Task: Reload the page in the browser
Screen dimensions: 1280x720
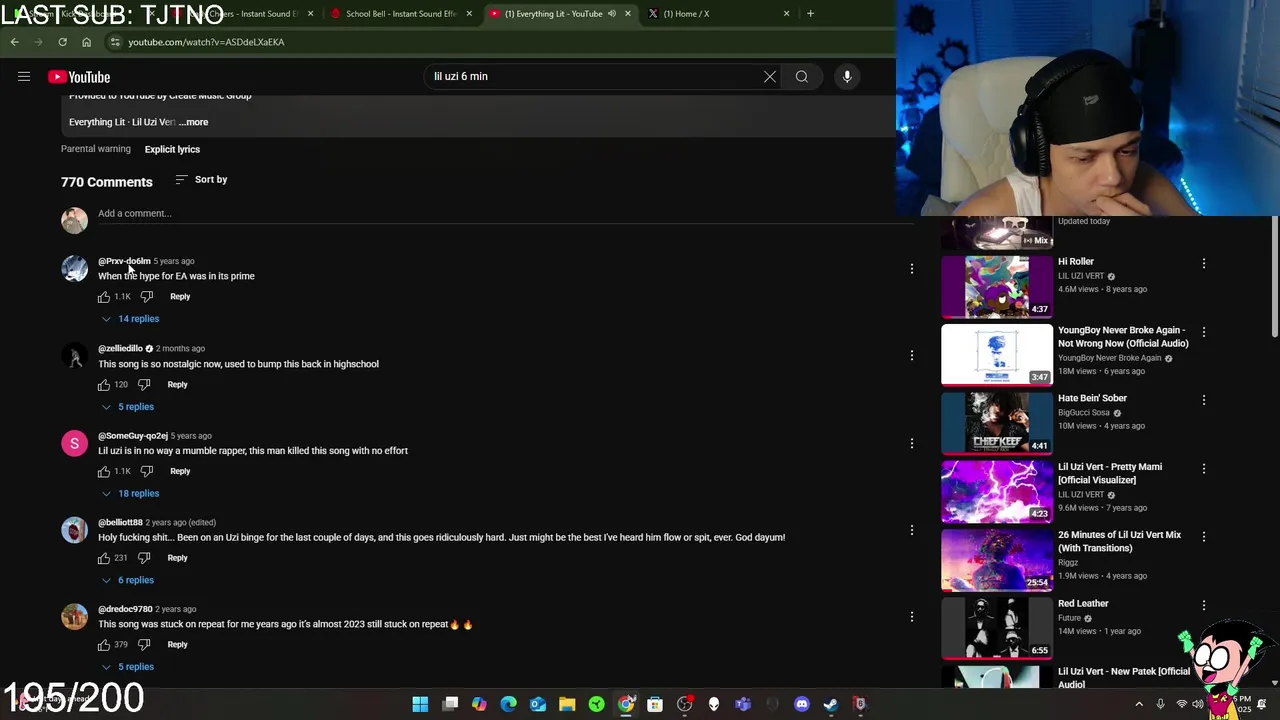Action: [62, 42]
